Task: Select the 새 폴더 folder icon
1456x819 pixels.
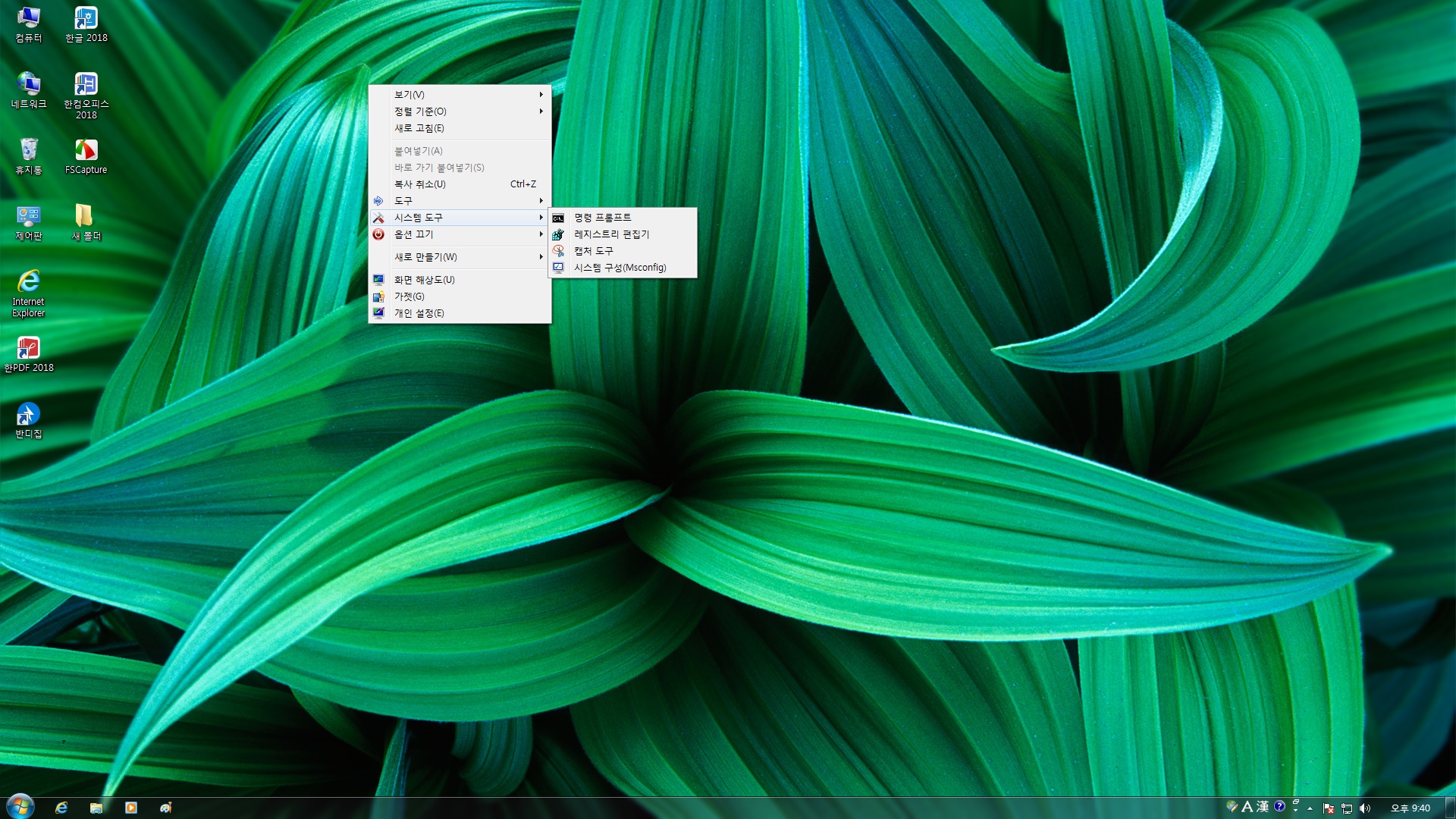Action: (x=86, y=222)
